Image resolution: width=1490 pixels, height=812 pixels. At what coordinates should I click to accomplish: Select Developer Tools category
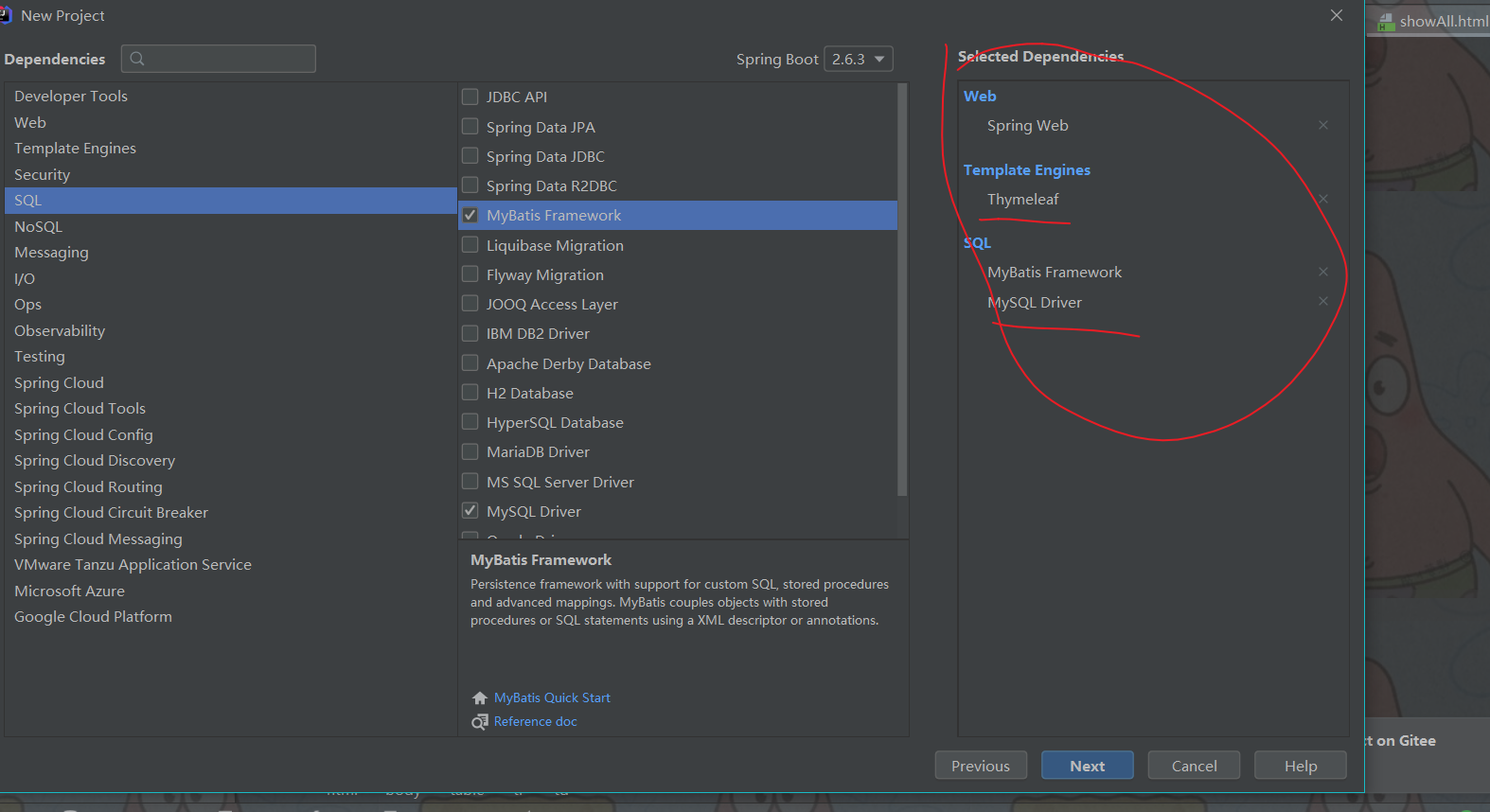pos(231,97)
